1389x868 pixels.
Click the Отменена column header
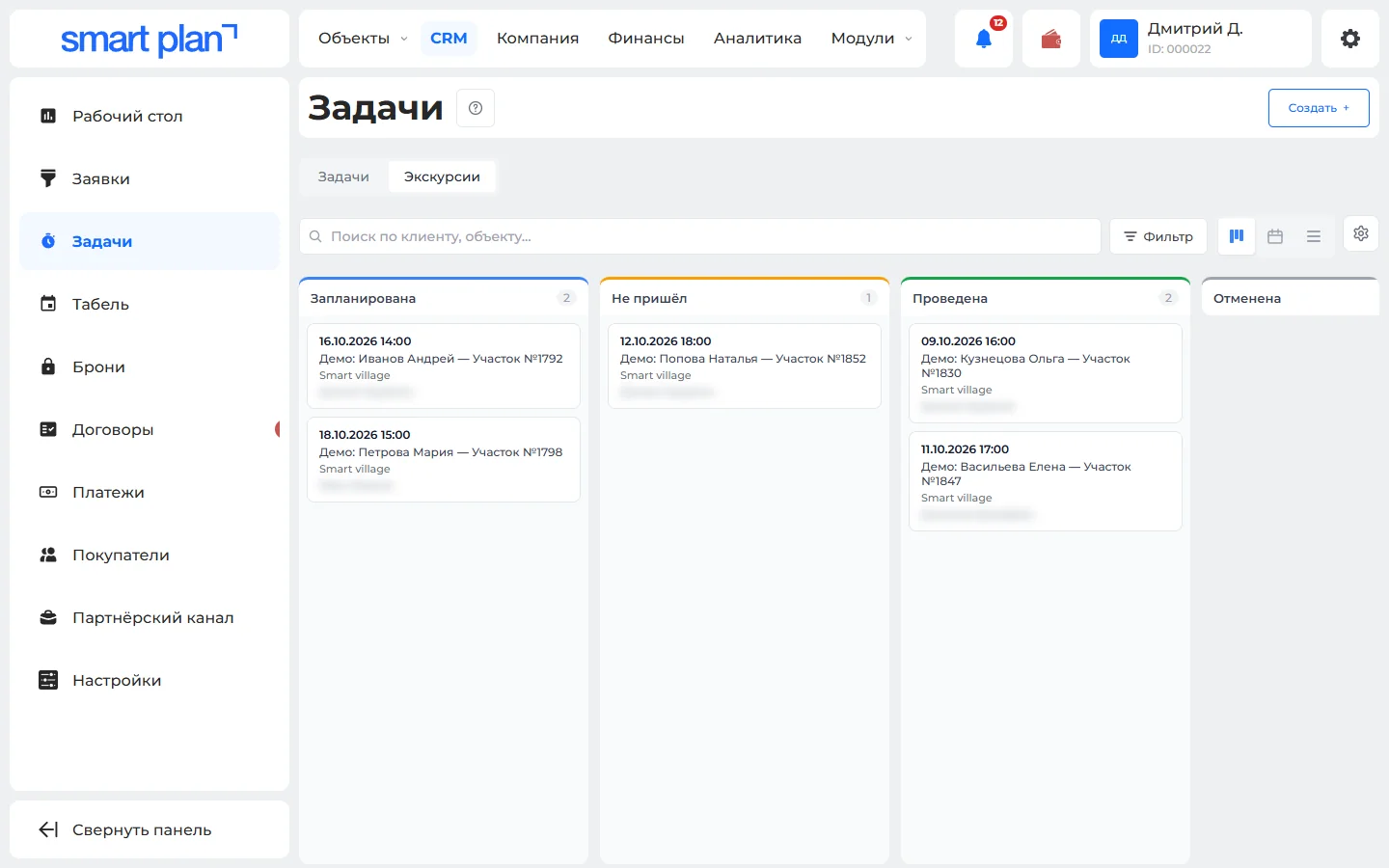point(1290,298)
